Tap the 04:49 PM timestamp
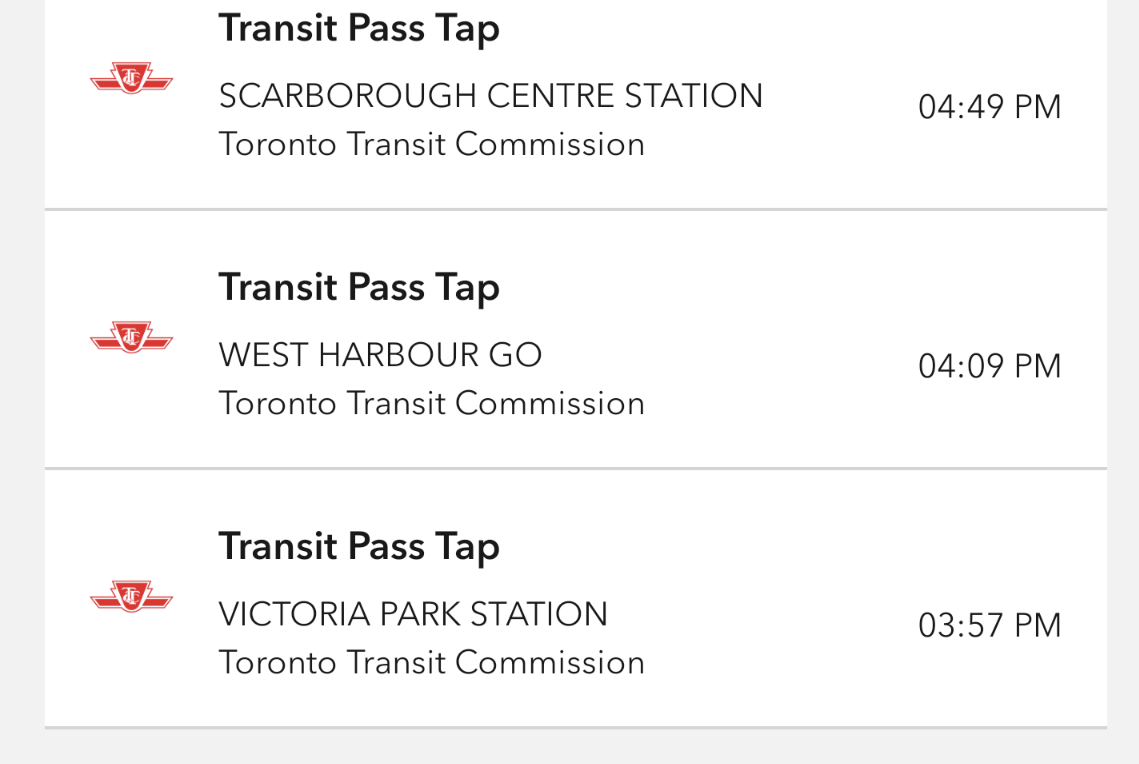The width and height of the screenshot is (1139, 764). tap(989, 107)
